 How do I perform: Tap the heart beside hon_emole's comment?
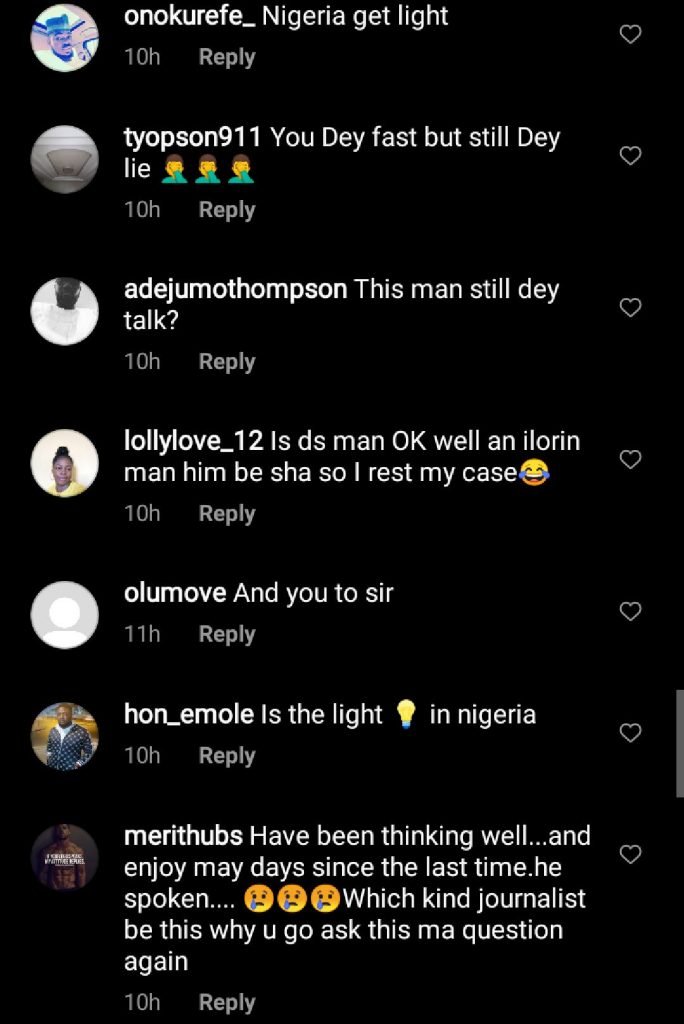pos(630,733)
